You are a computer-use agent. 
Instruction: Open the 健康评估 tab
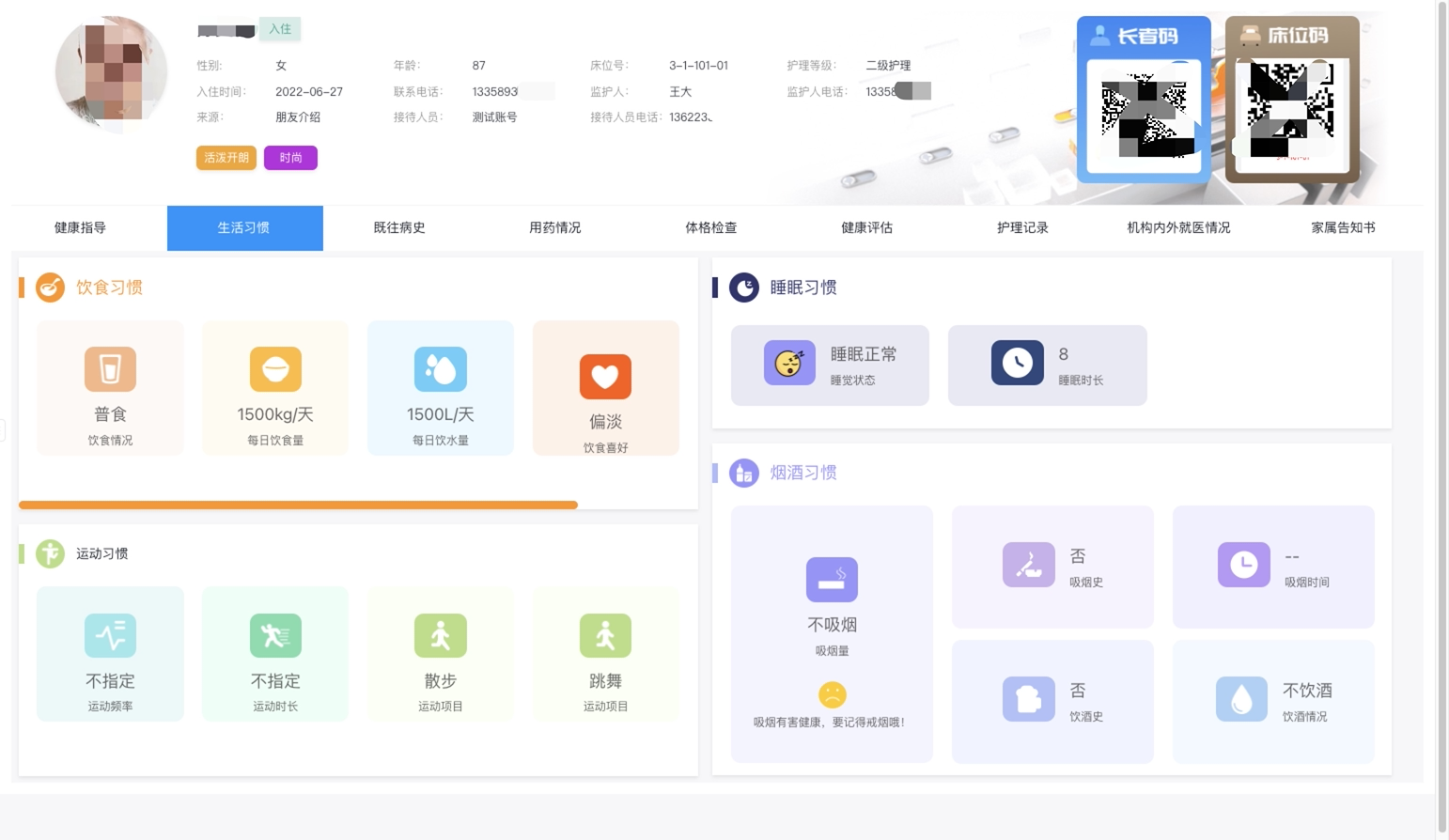coord(867,227)
